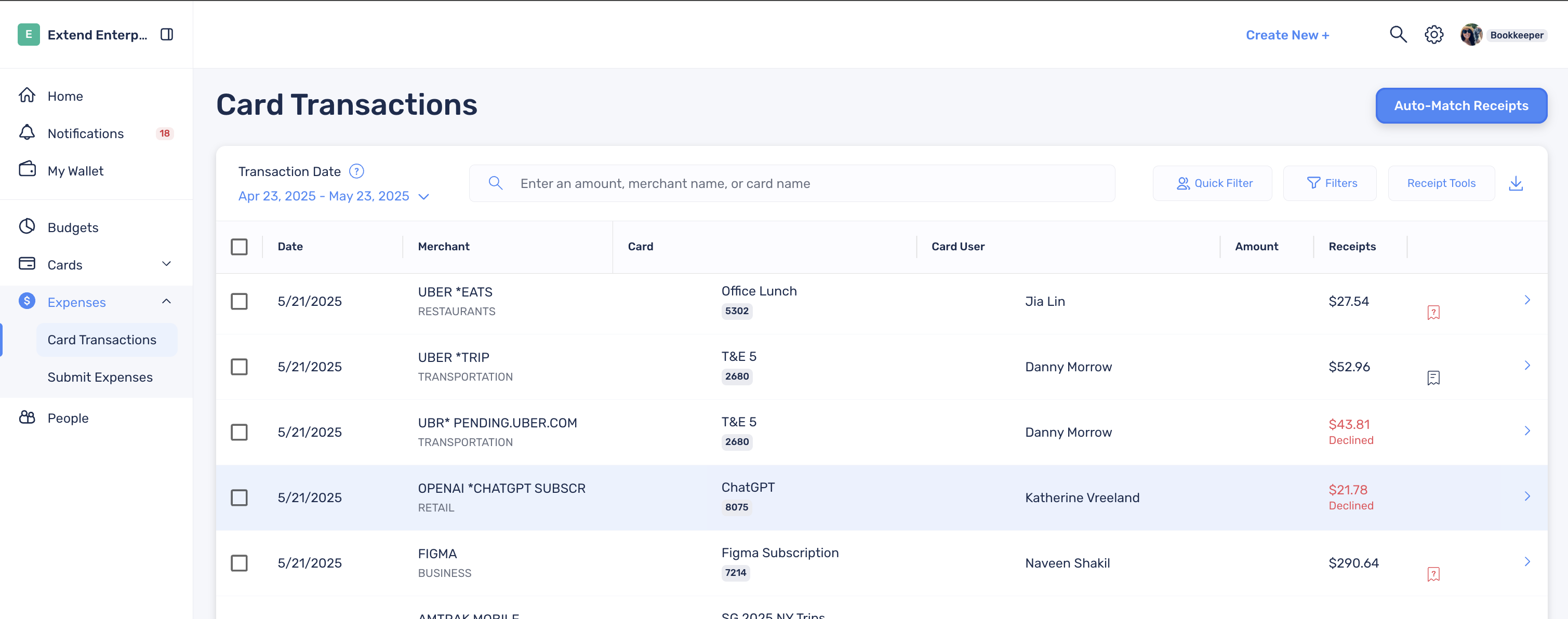Open Budgets in sidebar
Screen dimensions: 1568x619
73,227
